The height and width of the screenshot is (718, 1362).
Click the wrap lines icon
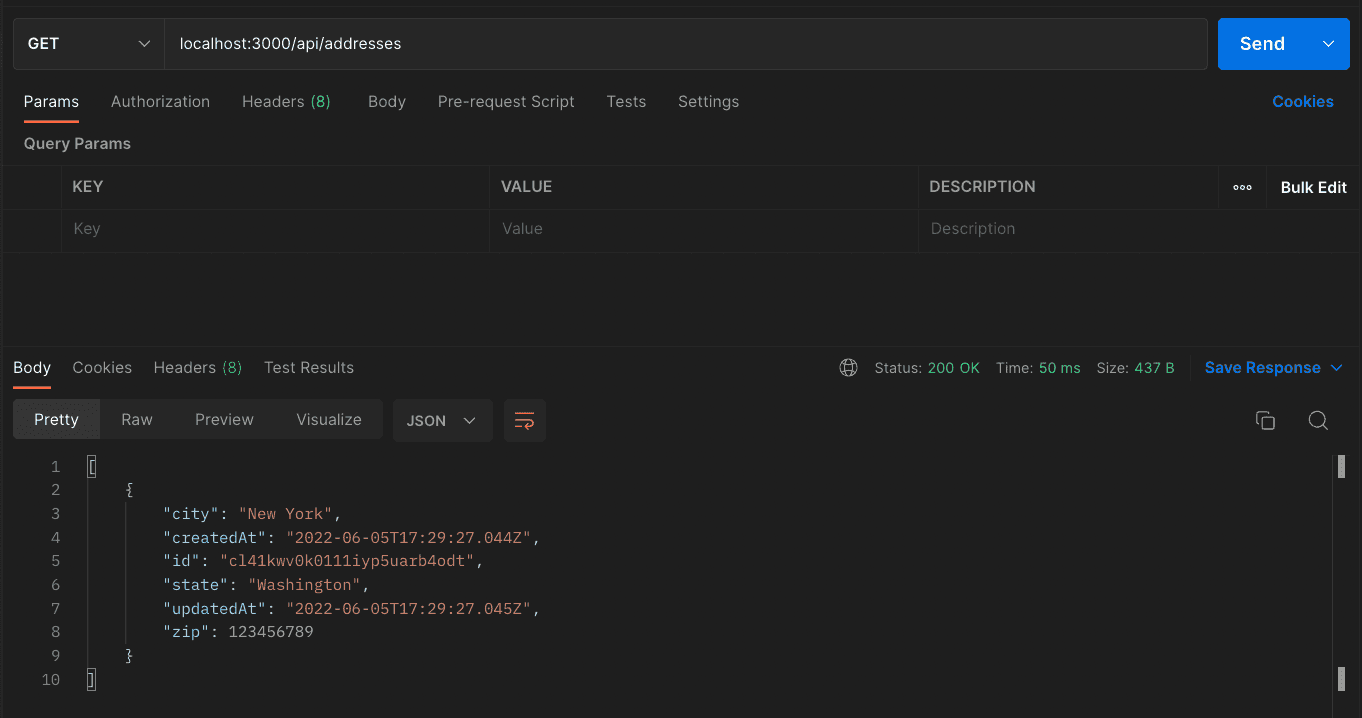524,420
